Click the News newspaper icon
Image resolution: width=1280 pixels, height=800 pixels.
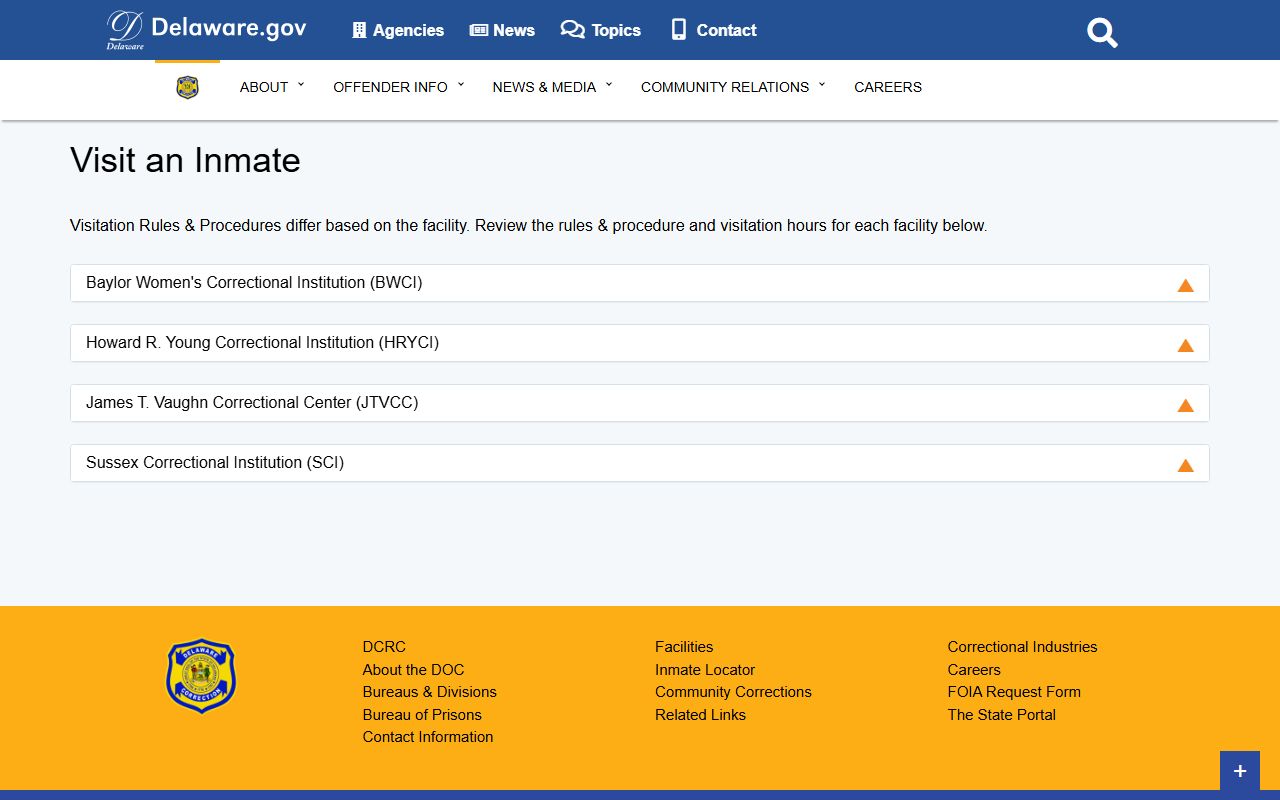[x=479, y=30]
